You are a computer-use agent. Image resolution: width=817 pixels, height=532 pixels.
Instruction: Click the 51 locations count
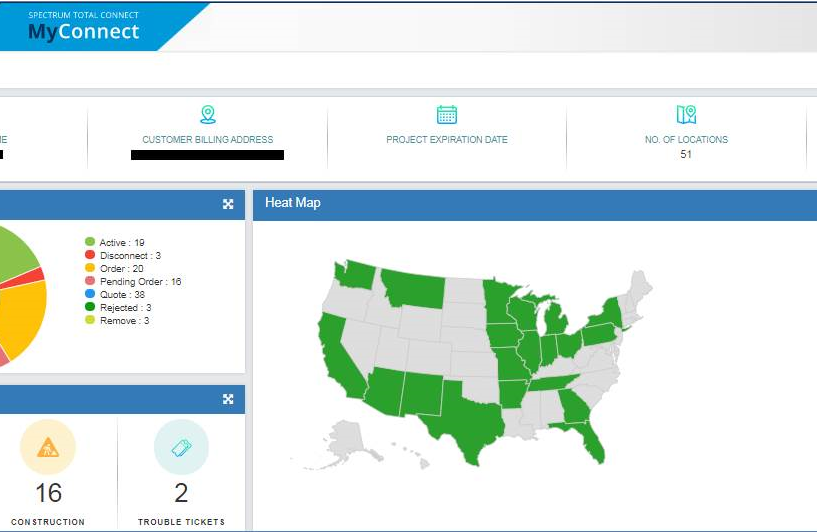pyautogui.click(x=686, y=154)
